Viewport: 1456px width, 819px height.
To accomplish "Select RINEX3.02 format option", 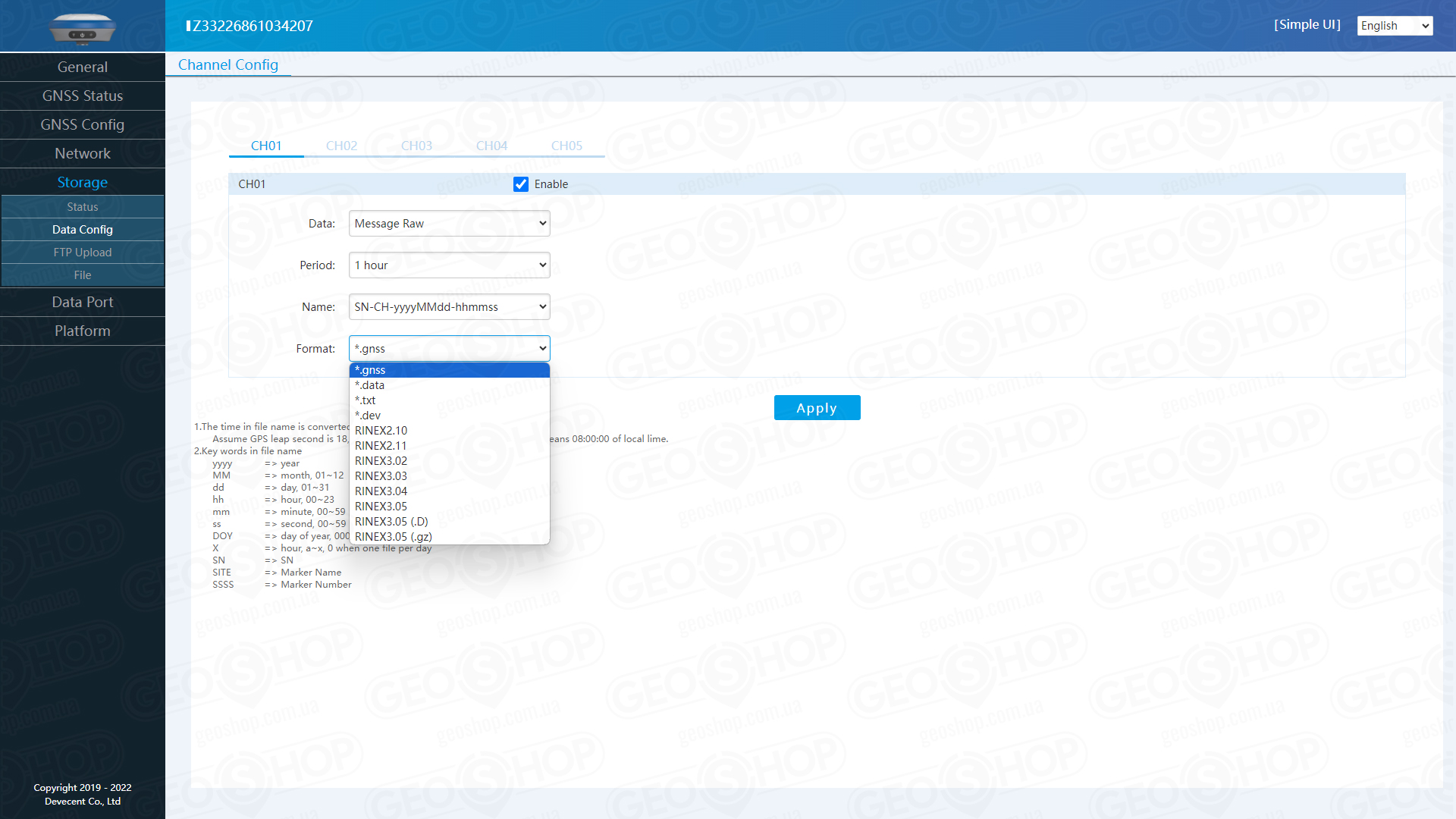I will (449, 461).
